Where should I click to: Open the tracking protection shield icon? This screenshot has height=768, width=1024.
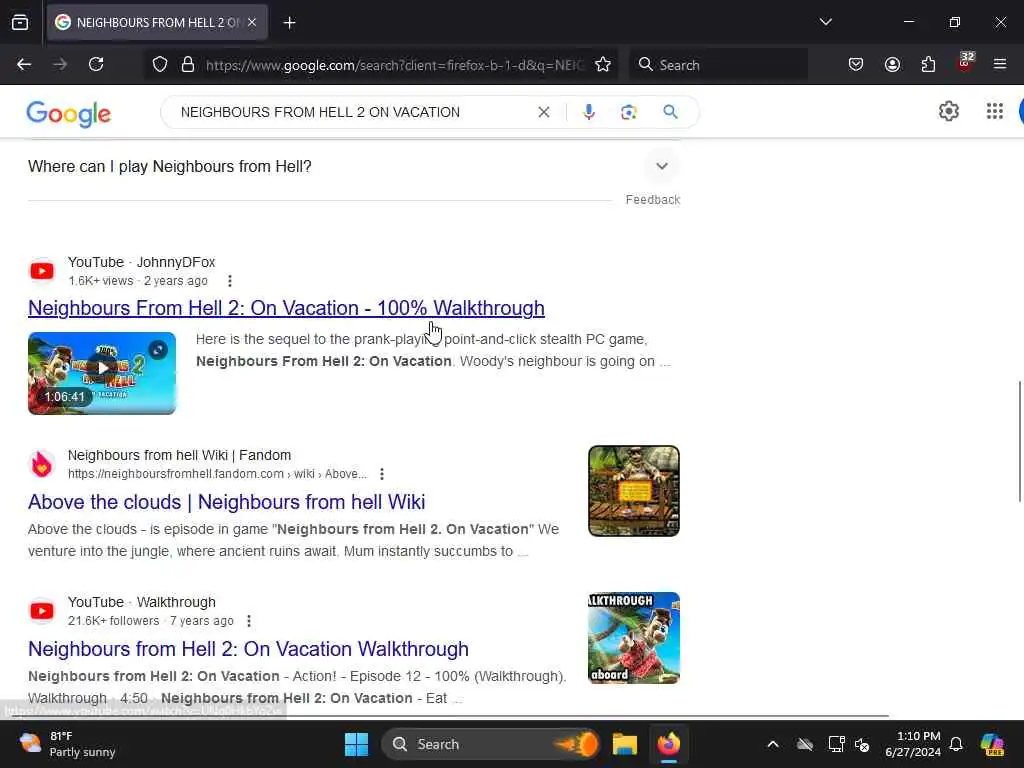click(x=160, y=64)
